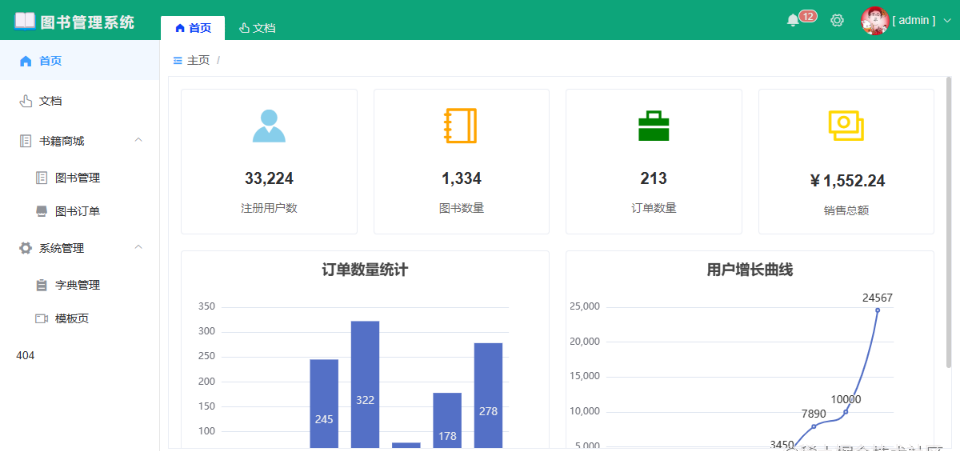The image size is (960, 451).
Task: Click the 33,224 registered users value
Action: [269, 179]
